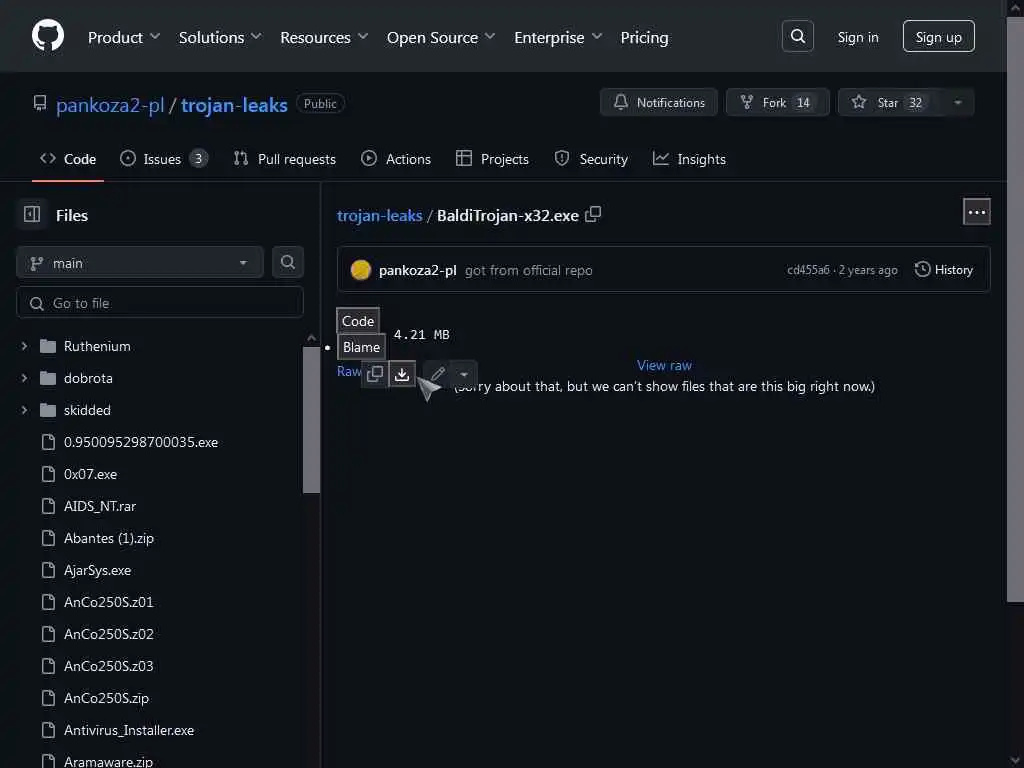
Task: Star the trojan-leaks repository
Action: 890,103
